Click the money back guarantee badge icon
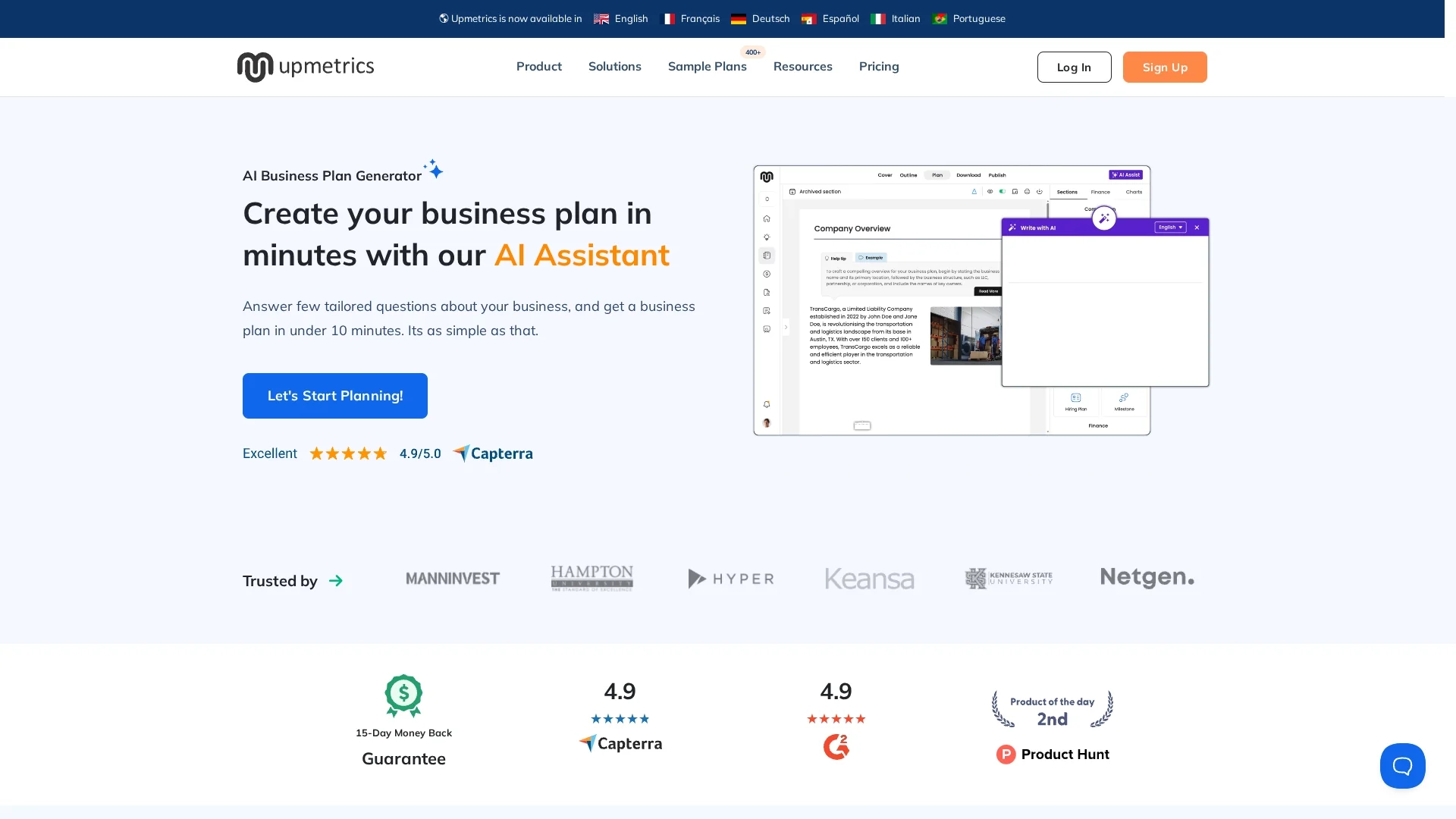Image resolution: width=1456 pixels, height=819 pixels. click(x=403, y=695)
